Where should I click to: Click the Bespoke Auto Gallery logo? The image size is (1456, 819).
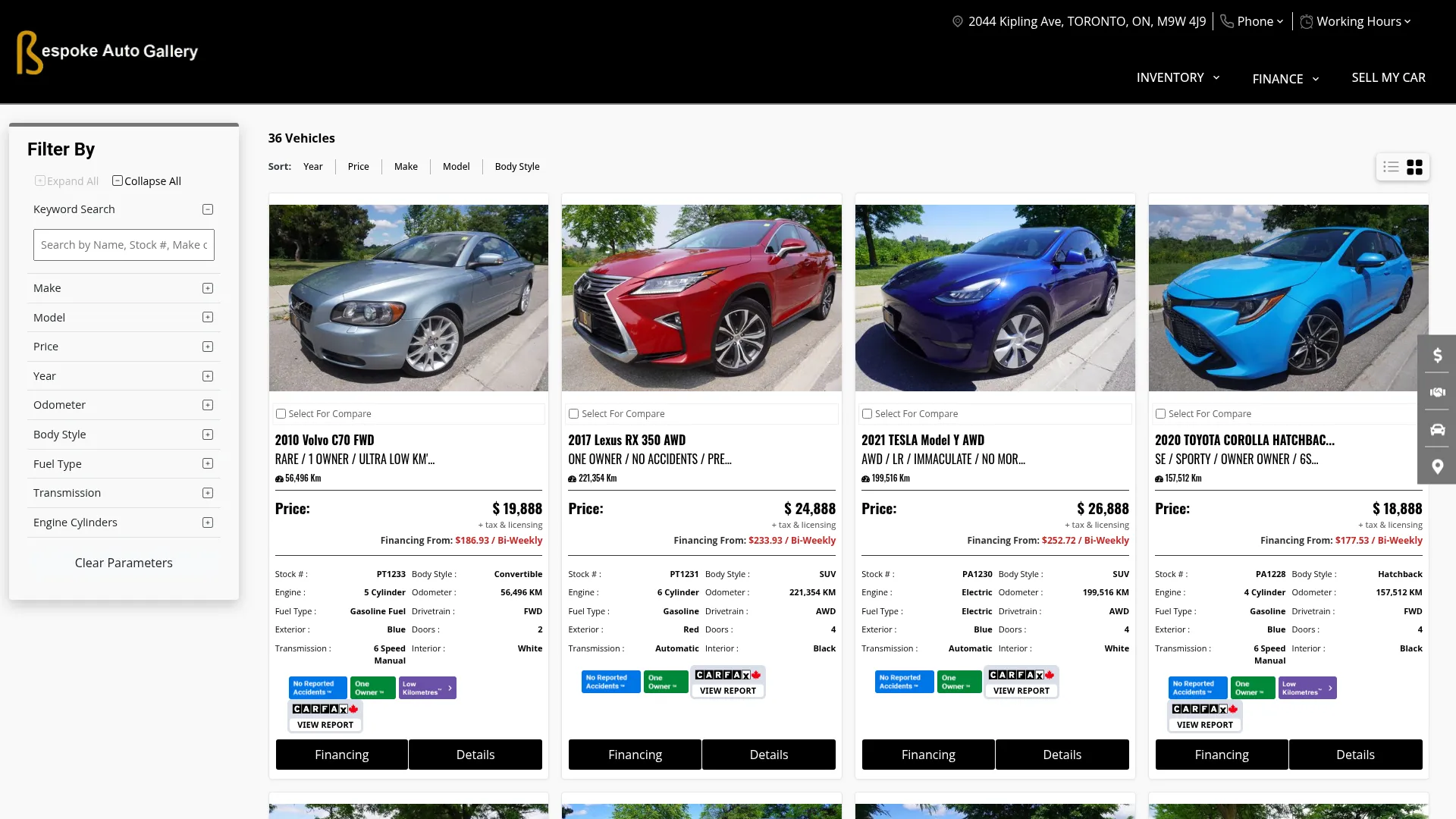click(x=107, y=52)
